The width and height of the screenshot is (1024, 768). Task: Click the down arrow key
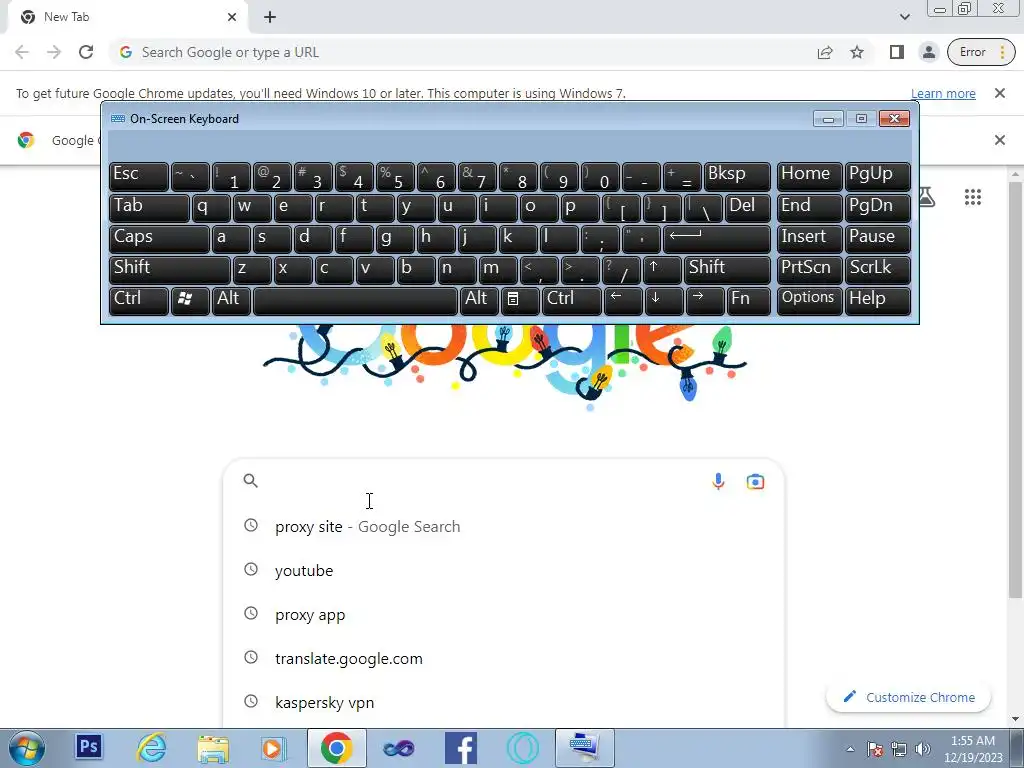(664, 301)
